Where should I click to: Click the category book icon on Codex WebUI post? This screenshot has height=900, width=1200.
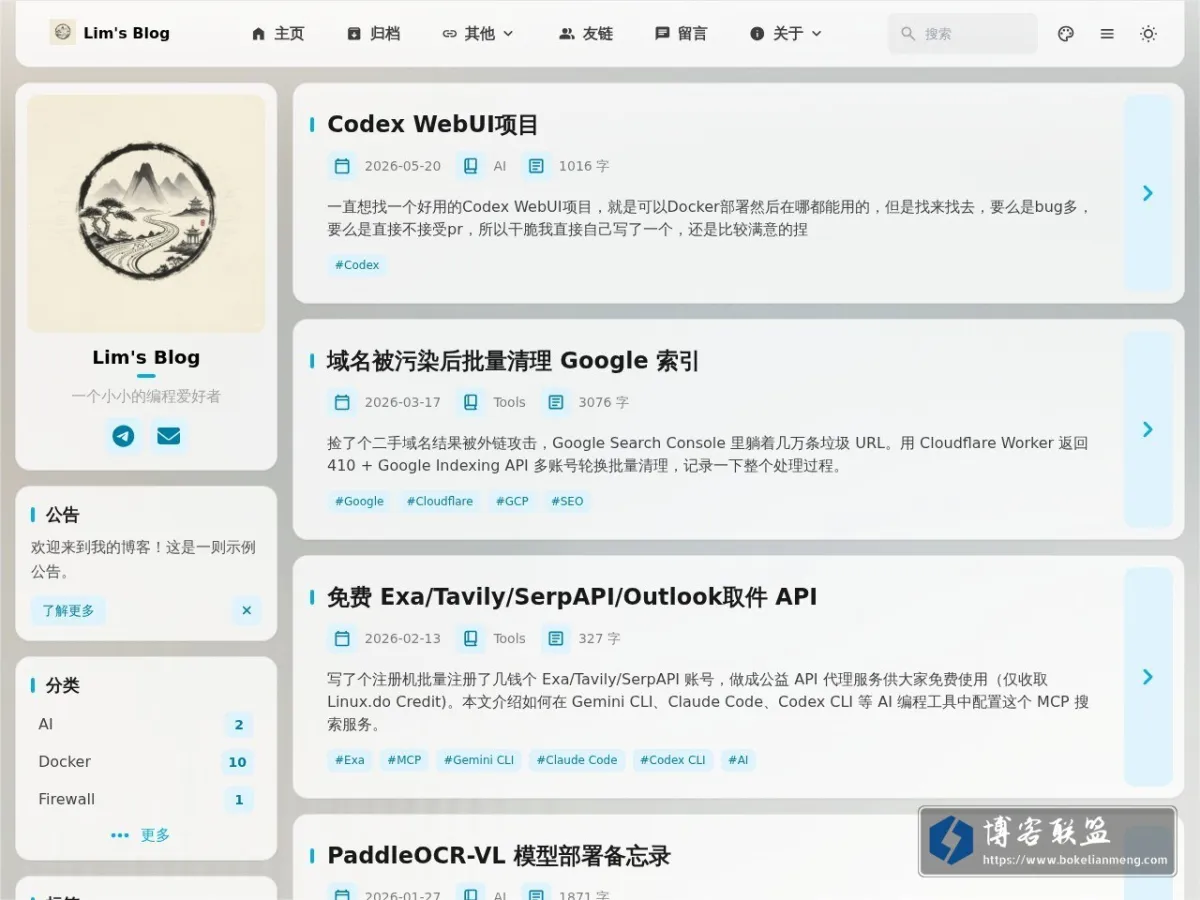[x=470, y=166]
